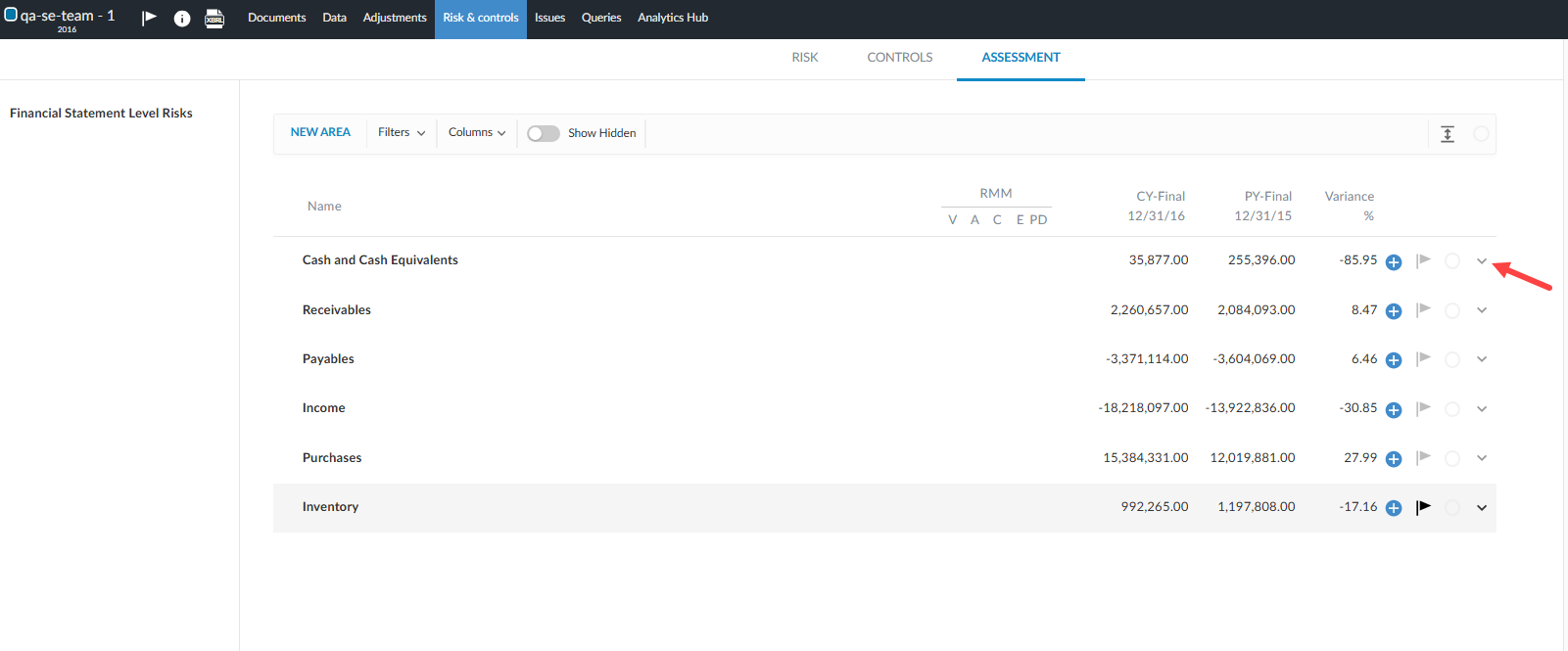Toggle the Show Hidden switch

pyautogui.click(x=544, y=133)
